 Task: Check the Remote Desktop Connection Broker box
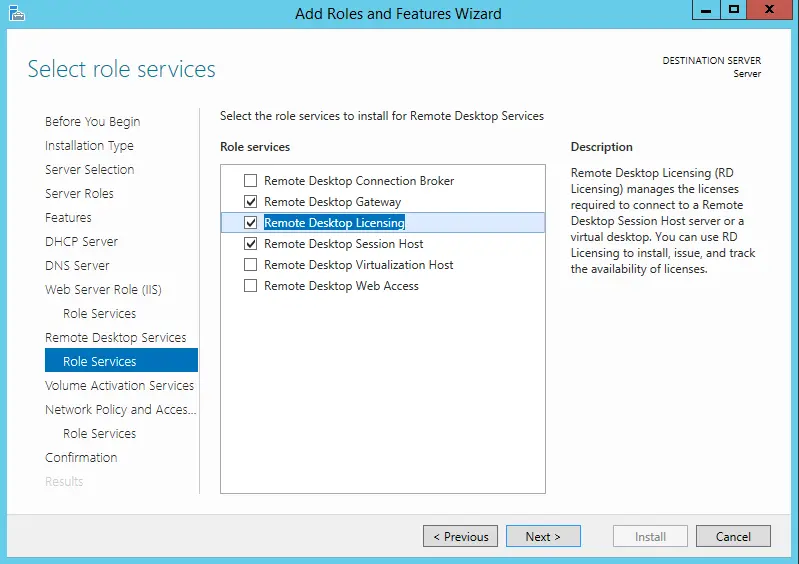tap(250, 181)
